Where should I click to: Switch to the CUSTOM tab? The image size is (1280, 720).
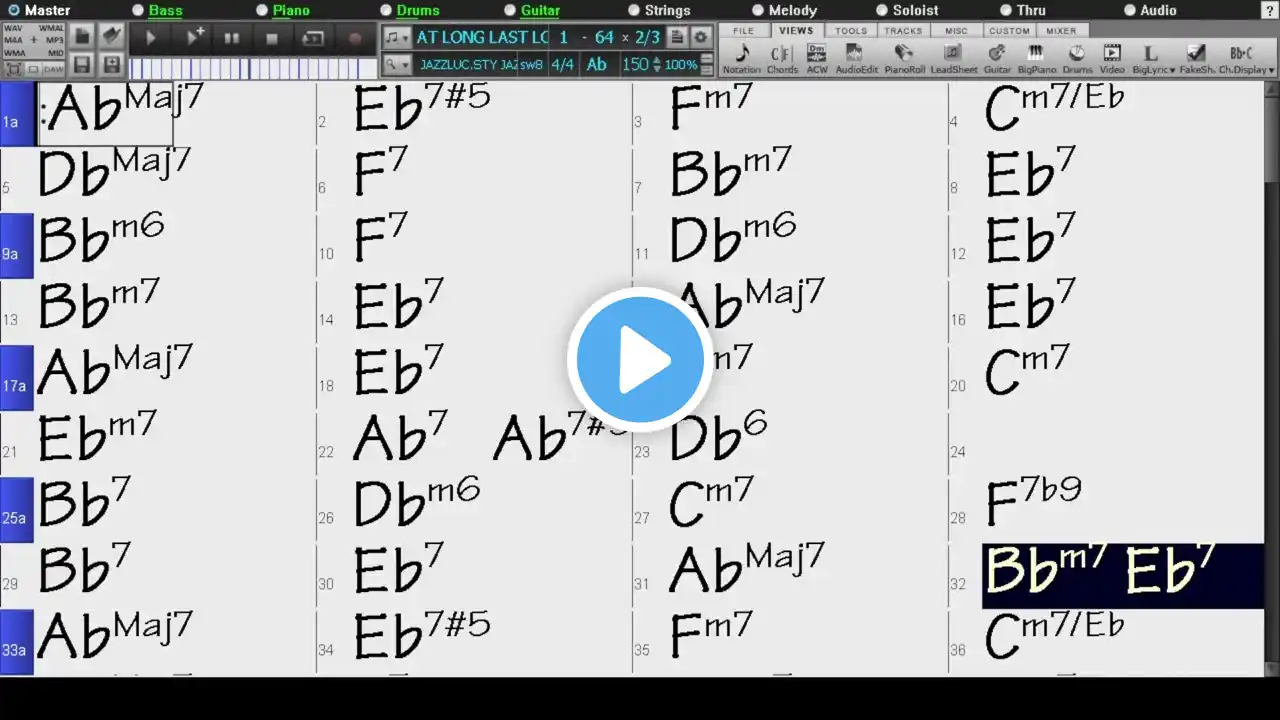(x=1009, y=31)
